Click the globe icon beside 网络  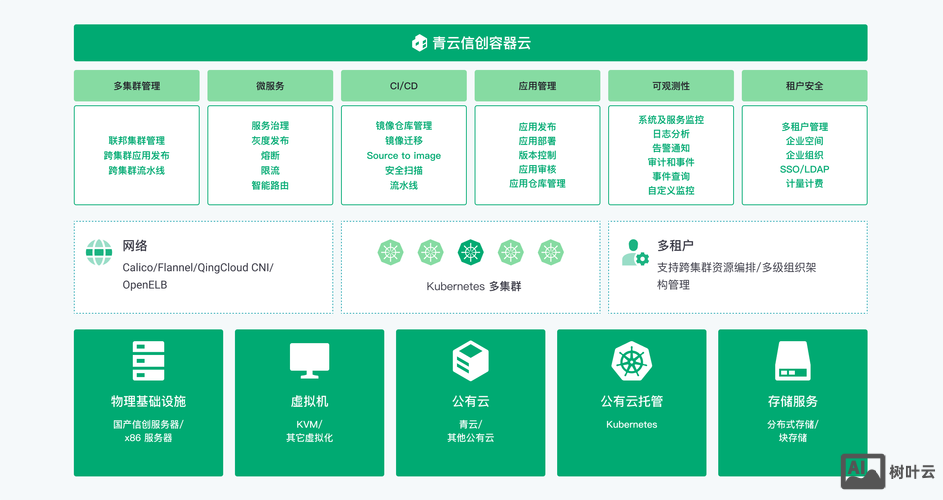click(99, 252)
